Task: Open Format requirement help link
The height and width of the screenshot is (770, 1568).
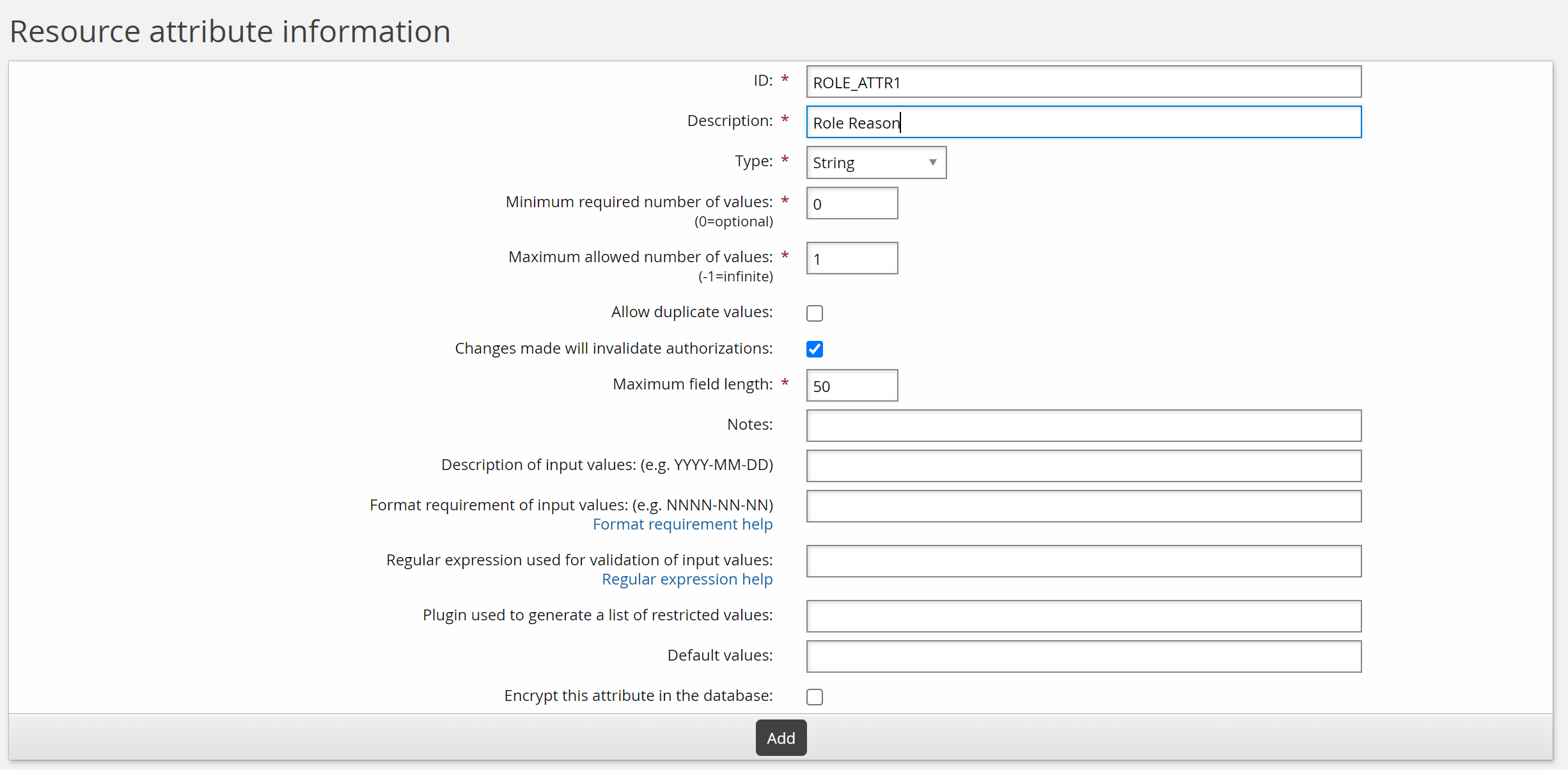Action: [682, 524]
